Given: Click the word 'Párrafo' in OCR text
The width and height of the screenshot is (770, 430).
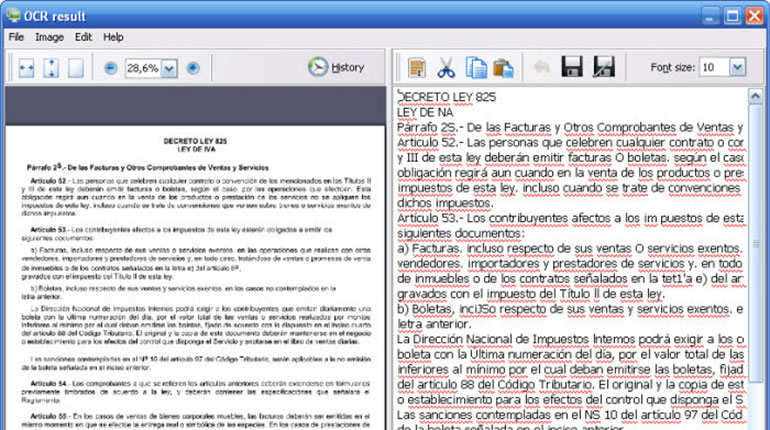Looking at the screenshot, I should [x=417, y=128].
